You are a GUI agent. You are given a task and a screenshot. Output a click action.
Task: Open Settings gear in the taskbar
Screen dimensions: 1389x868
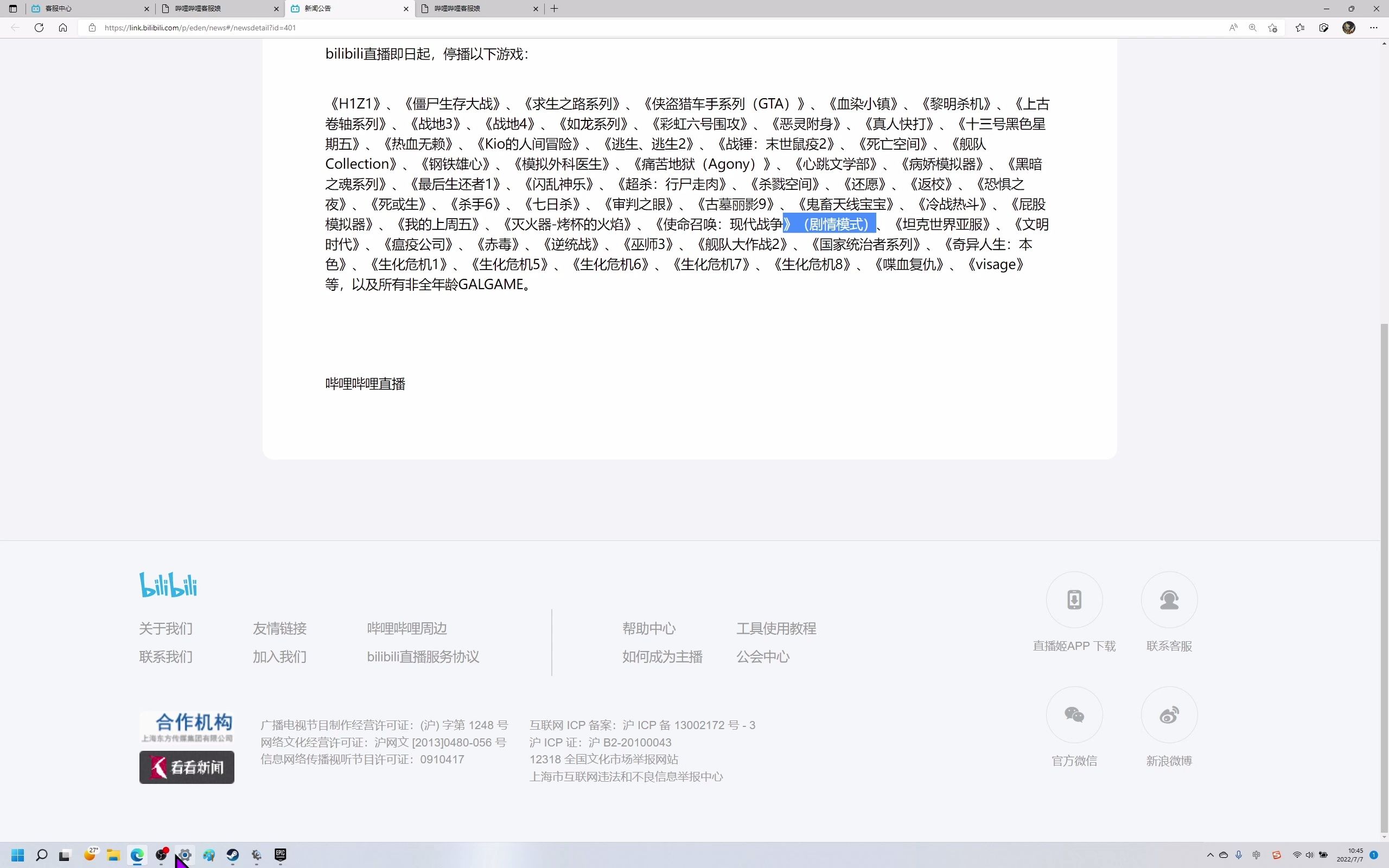click(185, 856)
